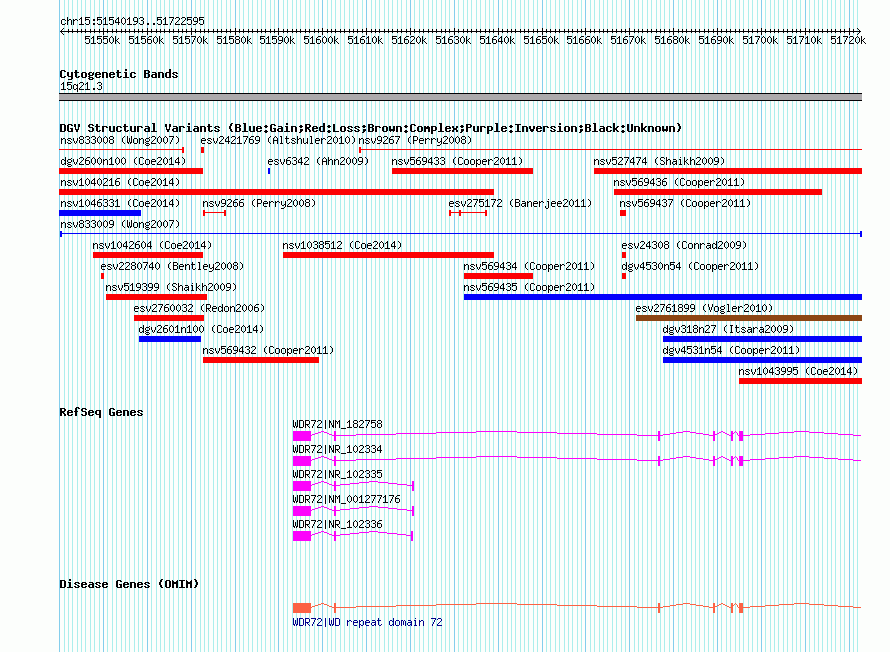Click the nsv519399 (Shaikh2009) label
This screenshot has width=890, height=652.
pyautogui.click(x=171, y=287)
